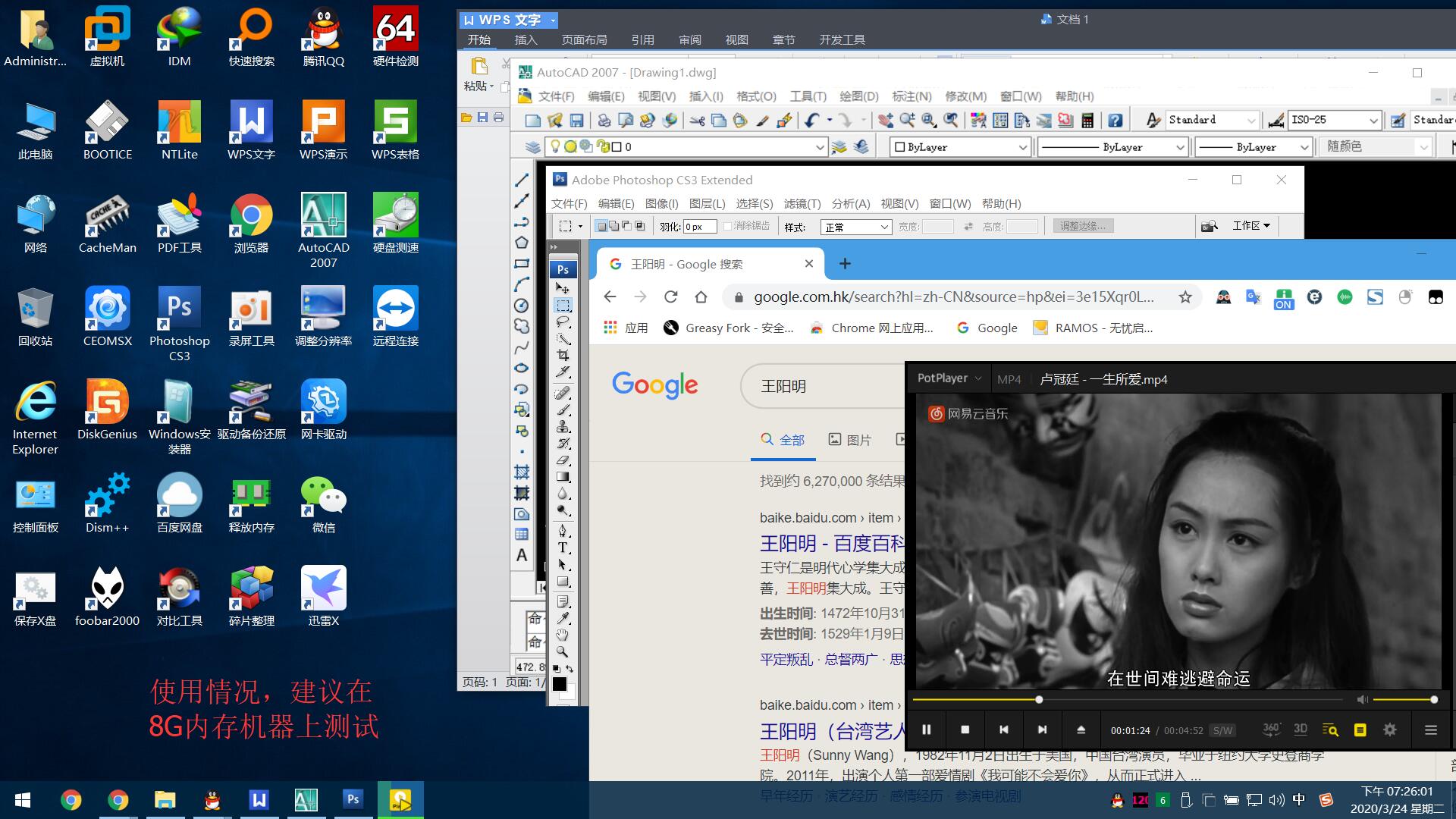Expand Photoshop's 工作区 workspace menu

coord(1250,226)
